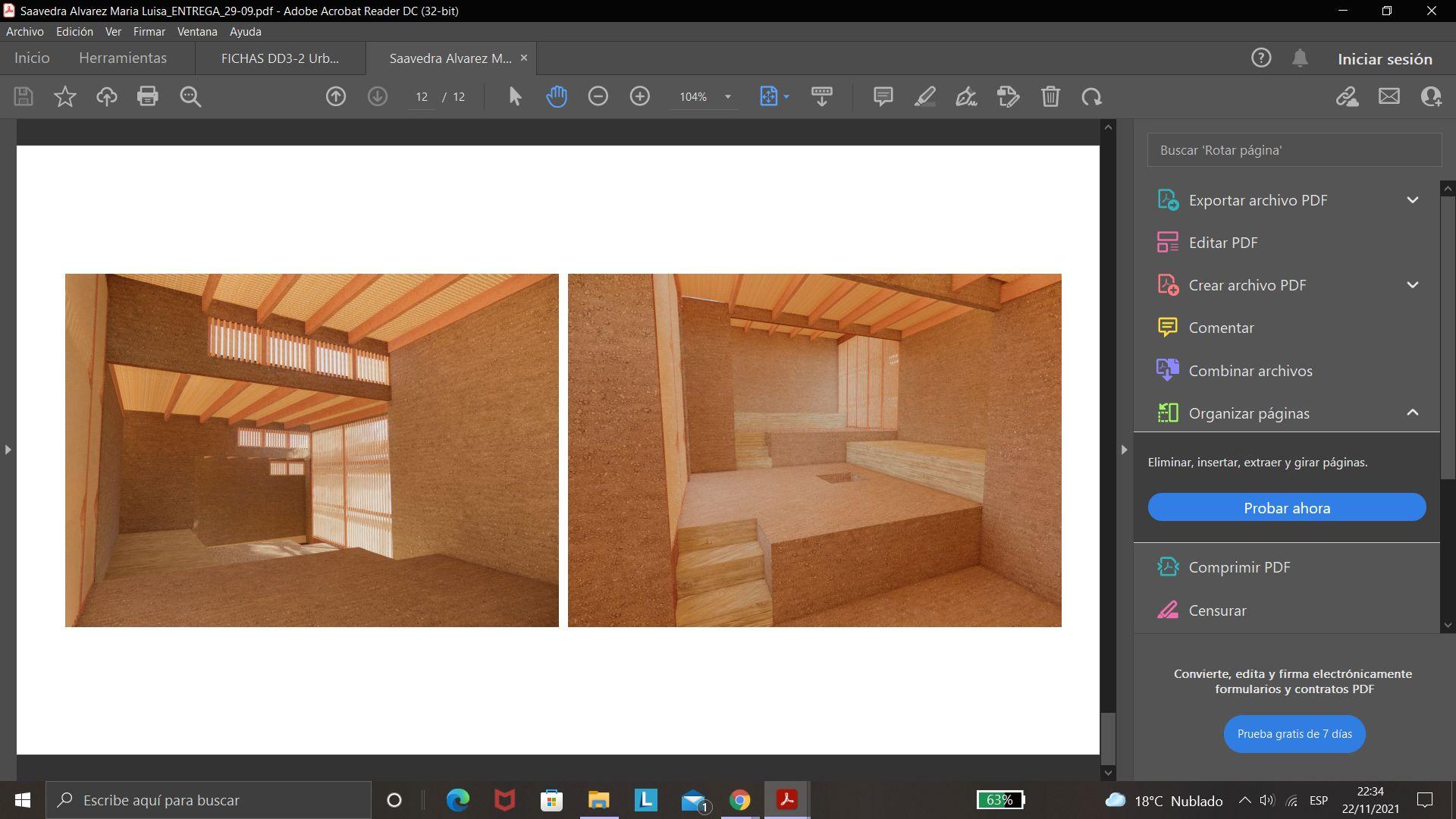Click the Print file icon
The image size is (1456, 819).
[147, 96]
